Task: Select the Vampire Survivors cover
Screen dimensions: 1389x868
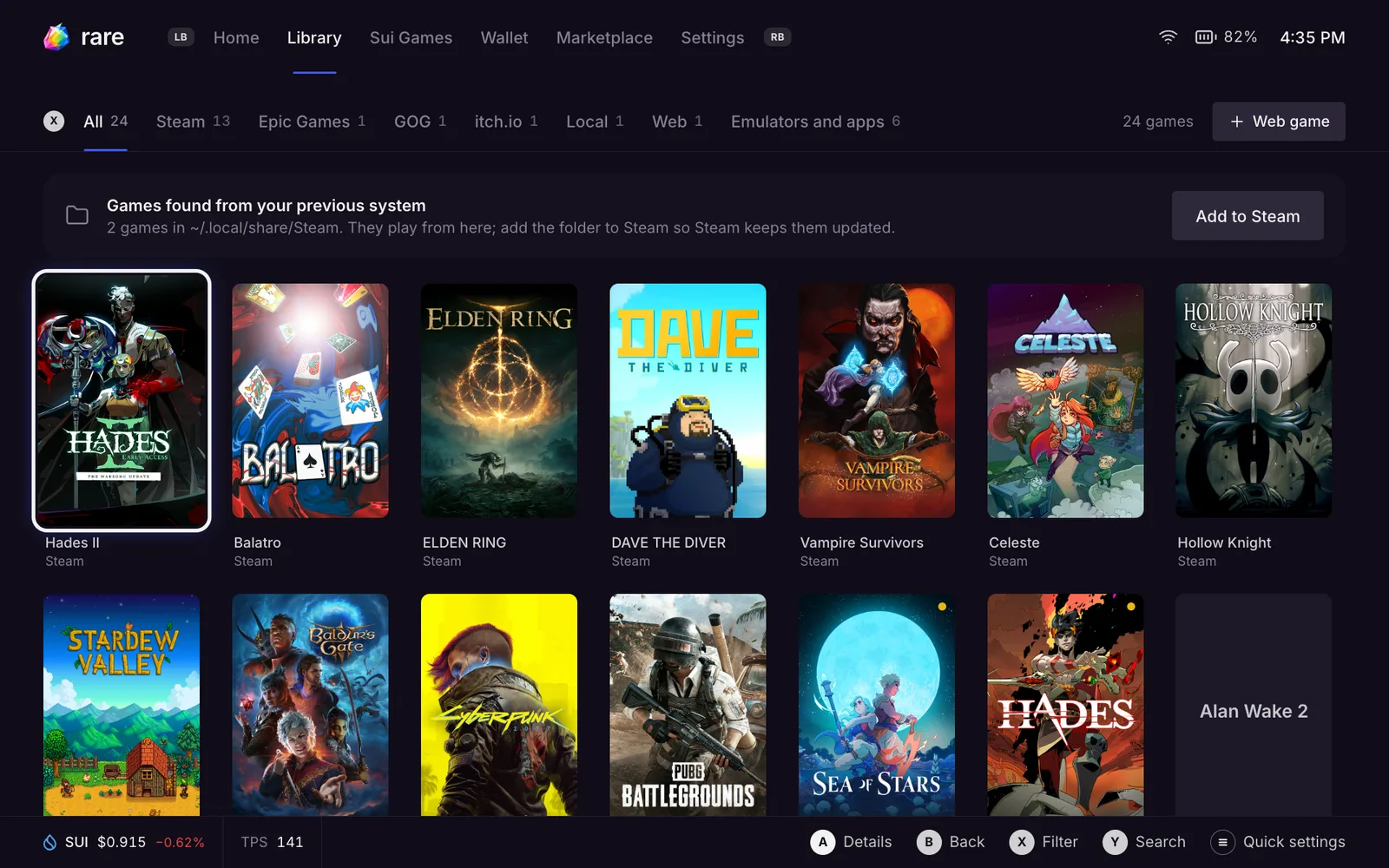Action: point(877,400)
